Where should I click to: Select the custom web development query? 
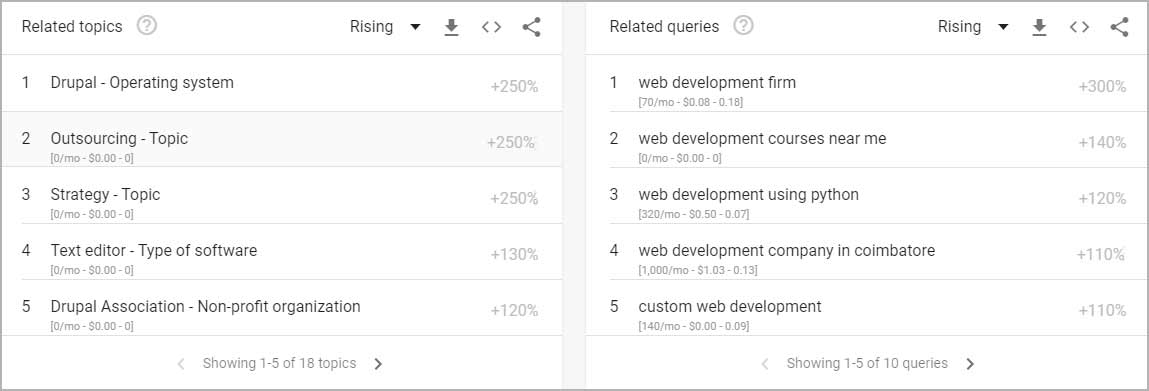868,308
